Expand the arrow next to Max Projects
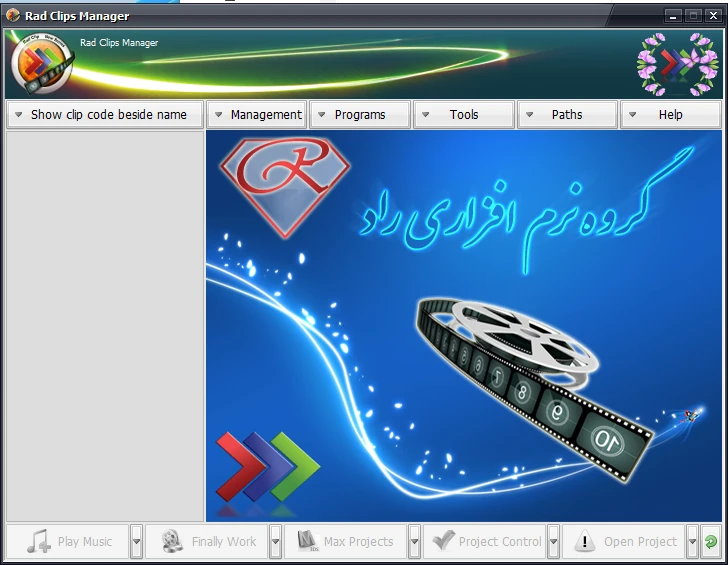Viewport: 728px width, 565px height. pyautogui.click(x=414, y=542)
